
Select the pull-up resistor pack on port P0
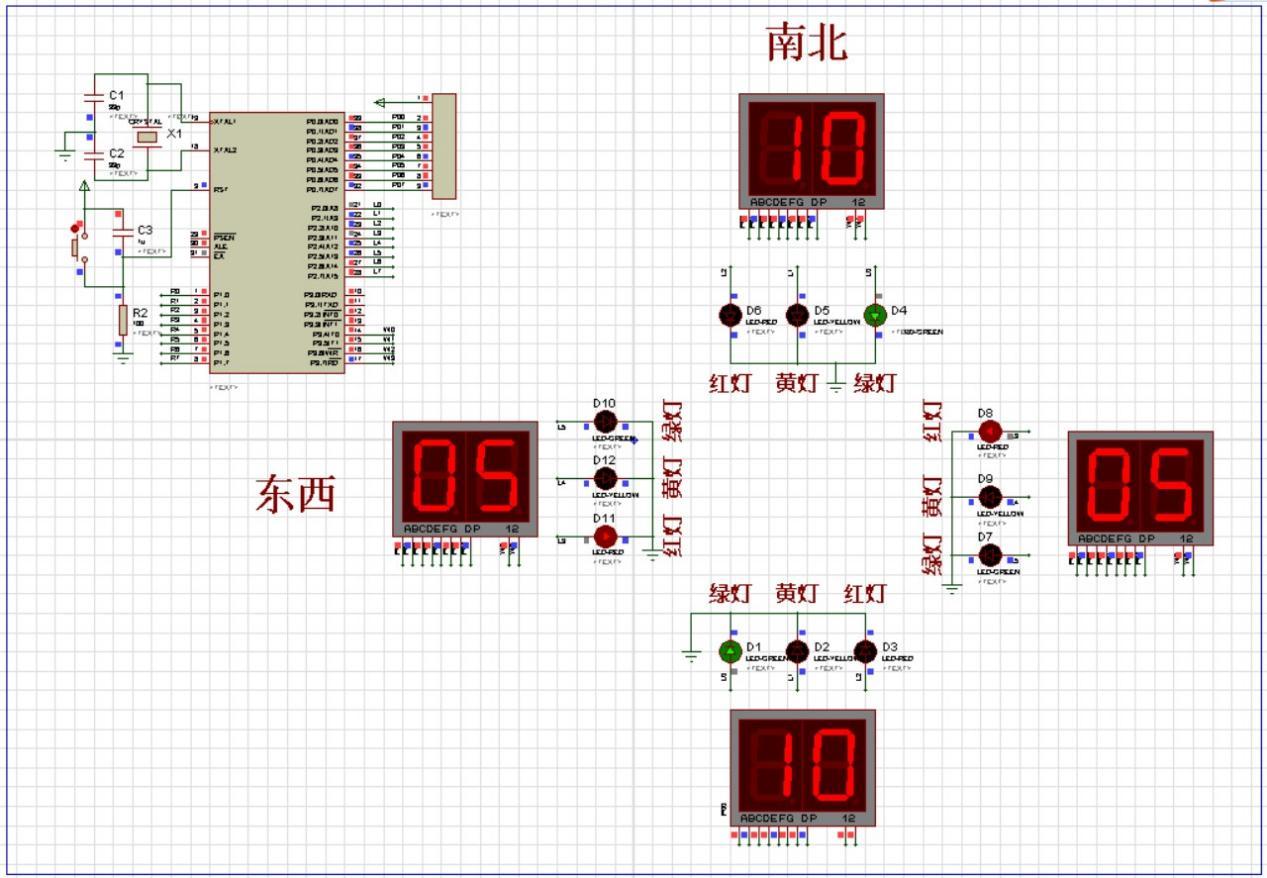pos(443,146)
